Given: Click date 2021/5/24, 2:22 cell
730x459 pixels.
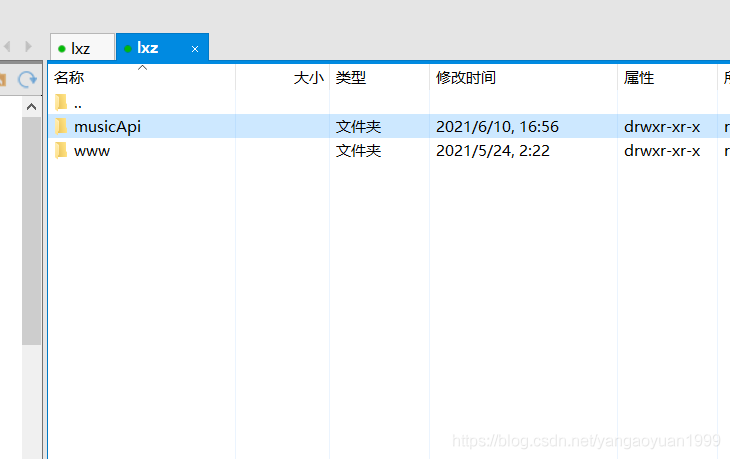Looking at the screenshot, I should click(x=493, y=151).
